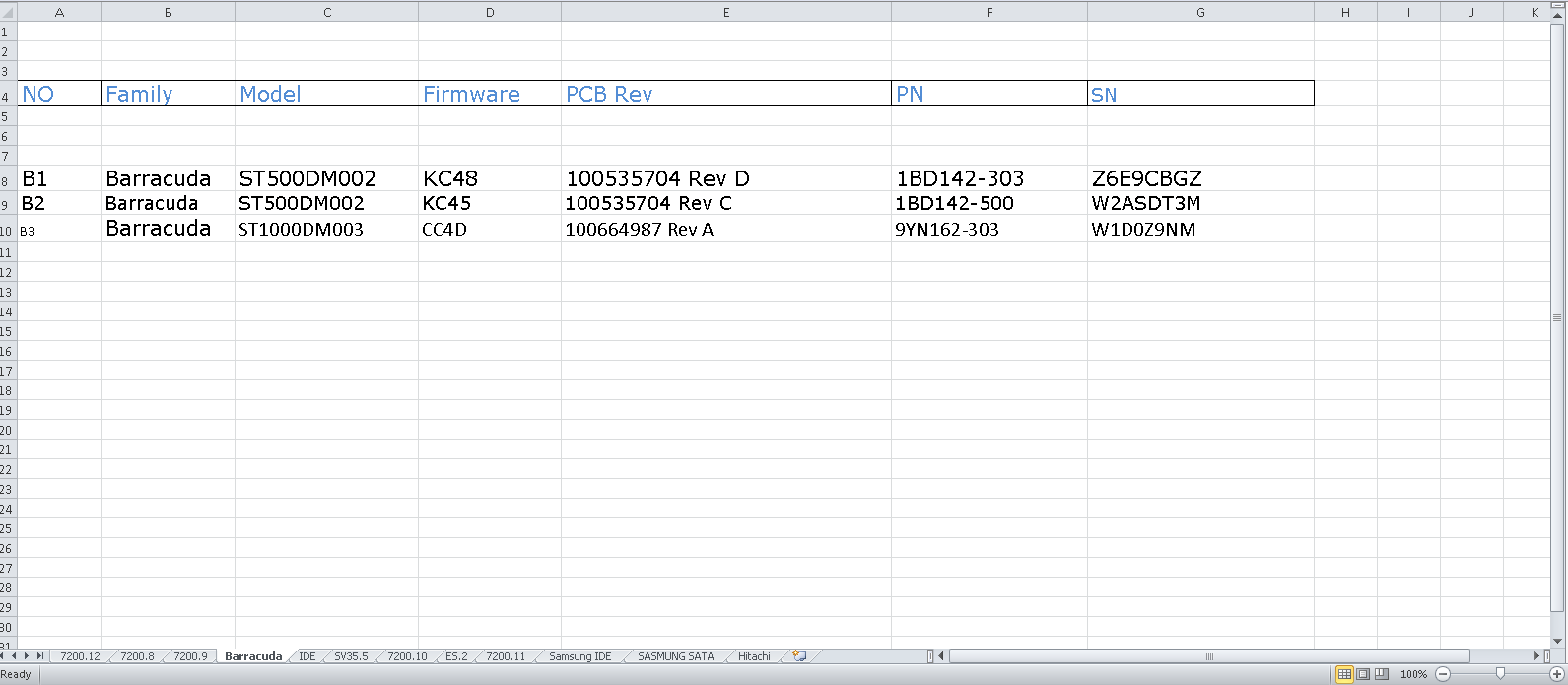Select the Barracuda sheet tab

pos(253,656)
